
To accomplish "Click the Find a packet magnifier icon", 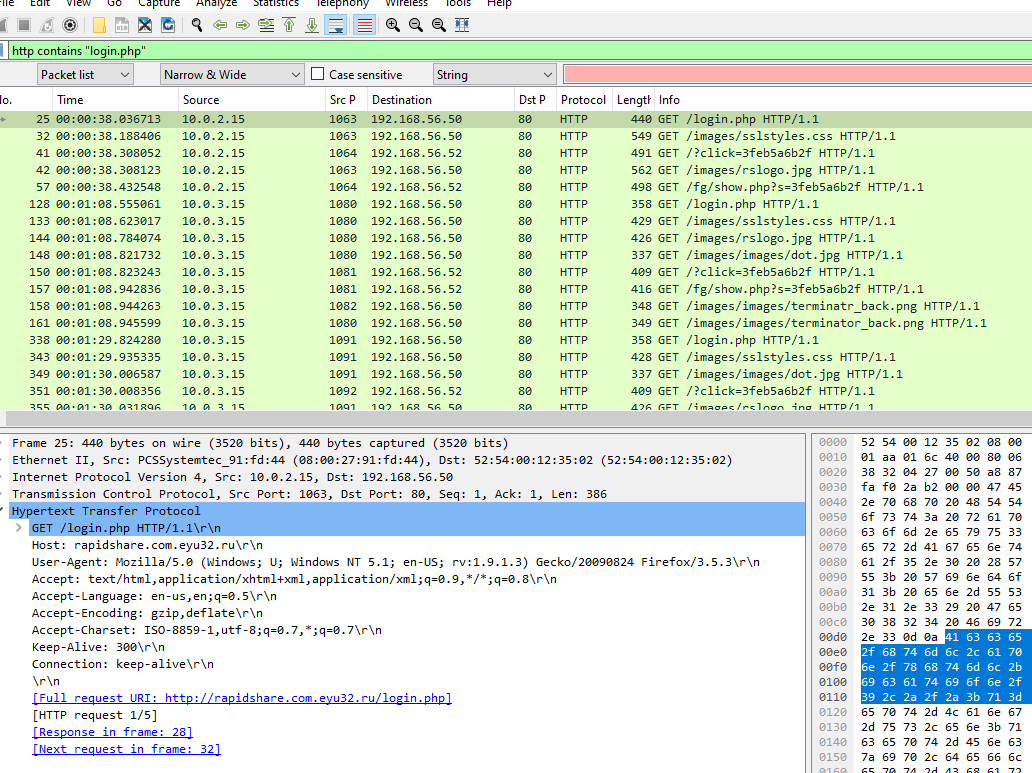I will 197,25.
